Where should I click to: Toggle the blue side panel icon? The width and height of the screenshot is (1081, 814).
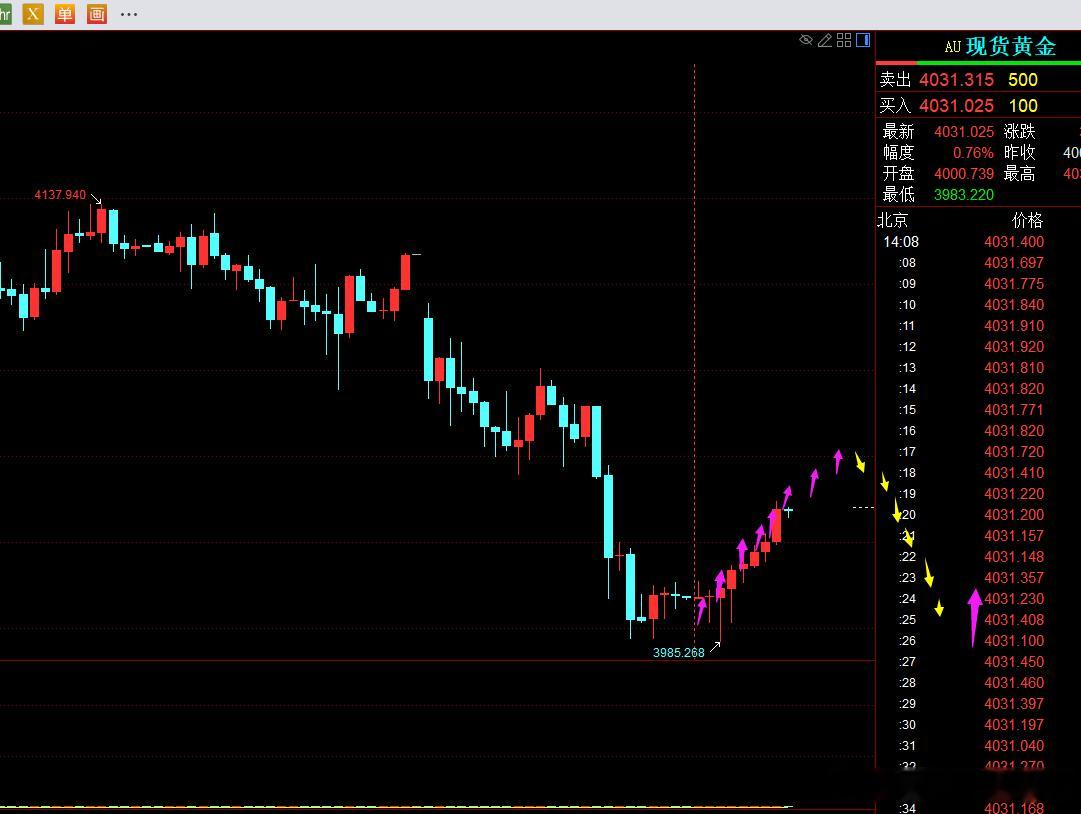pos(863,40)
